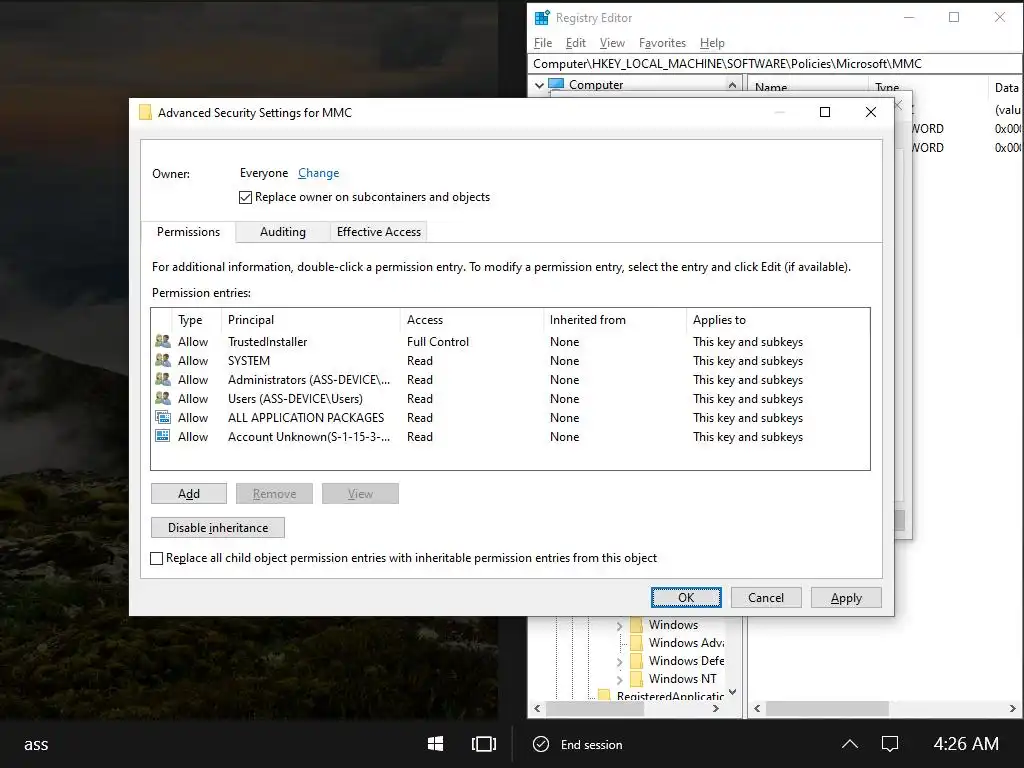Open Registry Editor View menu
1024x768 pixels.
click(612, 42)
